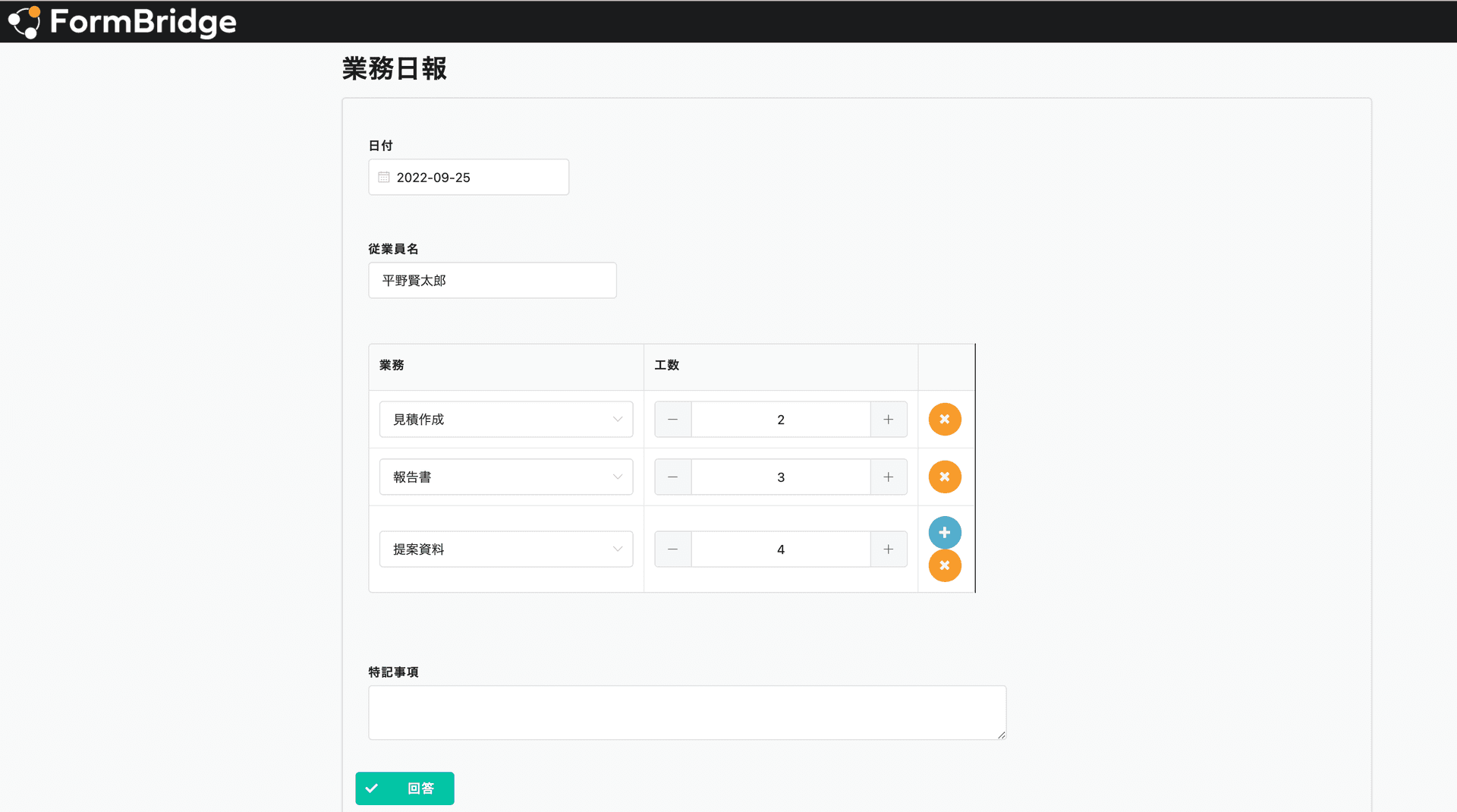Image resolution: width=1457 pixels, height=812 pixels.
Task: Expand the 報告書 task dropdown
Action: (x=506, y=477)
